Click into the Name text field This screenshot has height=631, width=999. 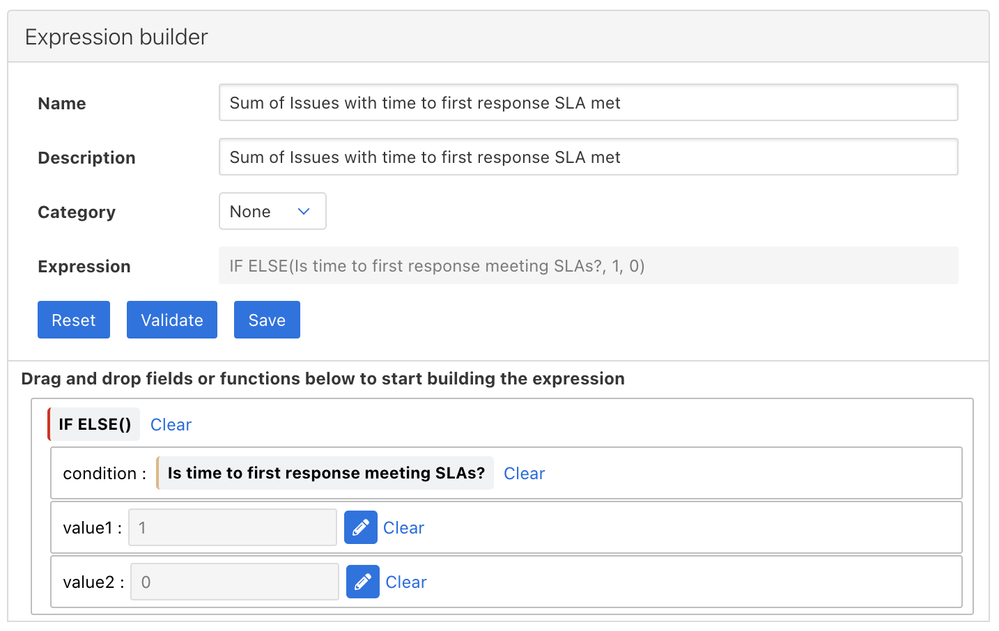coord(587,103)
